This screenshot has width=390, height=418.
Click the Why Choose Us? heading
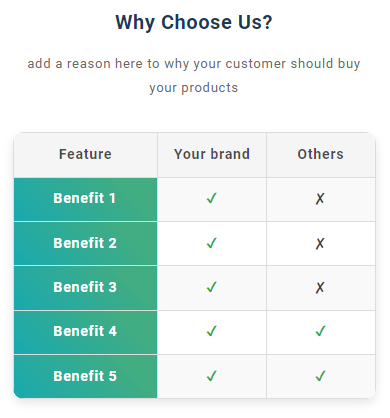(x=194, y=23)
